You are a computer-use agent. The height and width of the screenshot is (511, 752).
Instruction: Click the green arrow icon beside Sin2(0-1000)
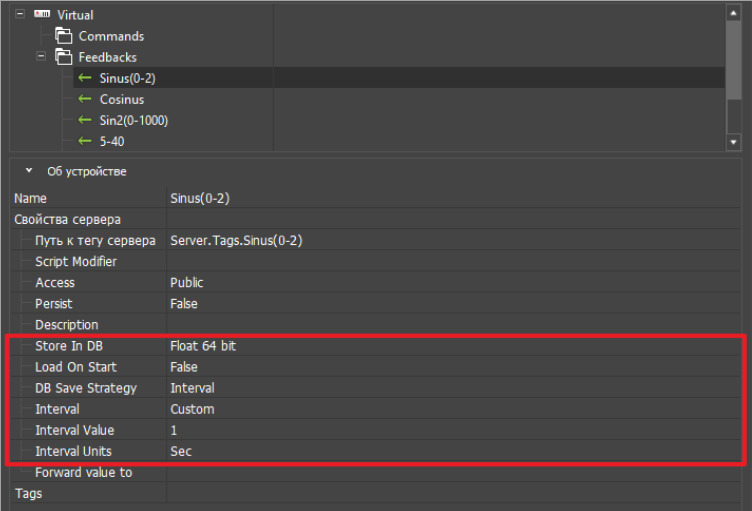click(85, 120)
